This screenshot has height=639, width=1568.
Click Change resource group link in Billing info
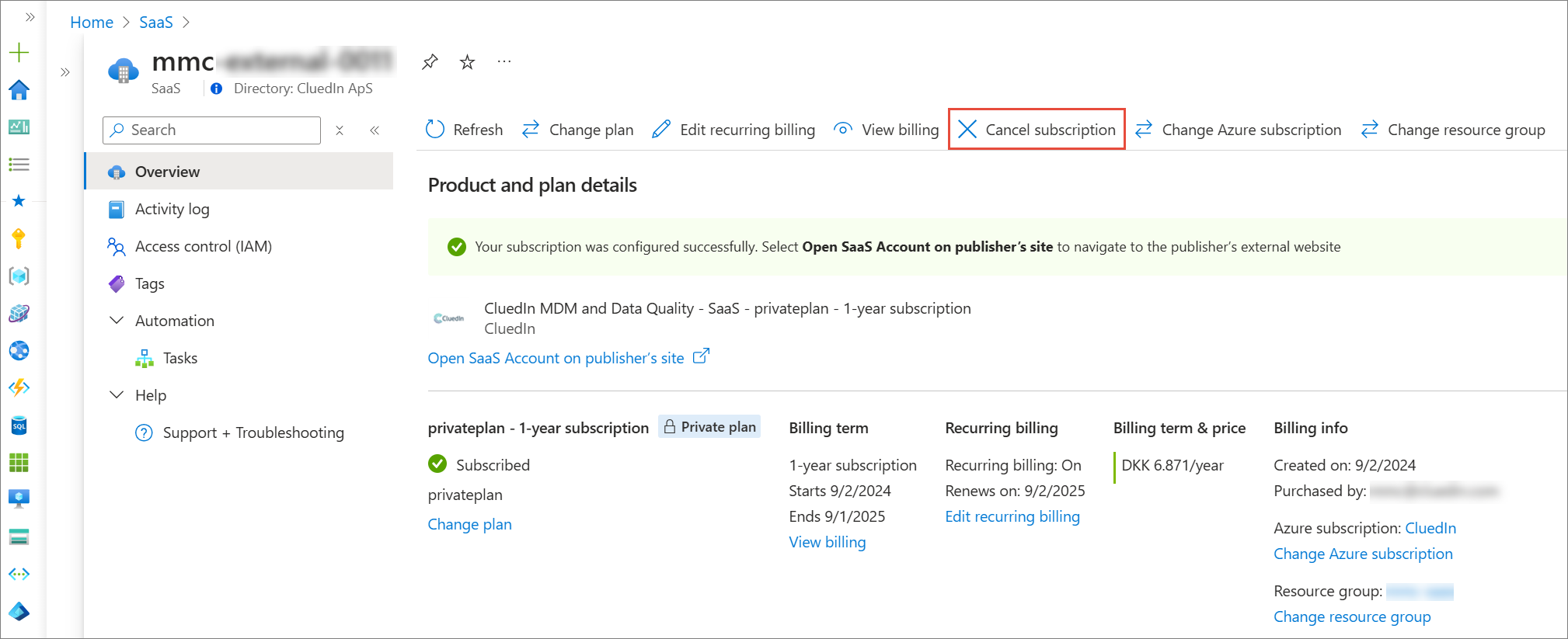[1352, 616]
